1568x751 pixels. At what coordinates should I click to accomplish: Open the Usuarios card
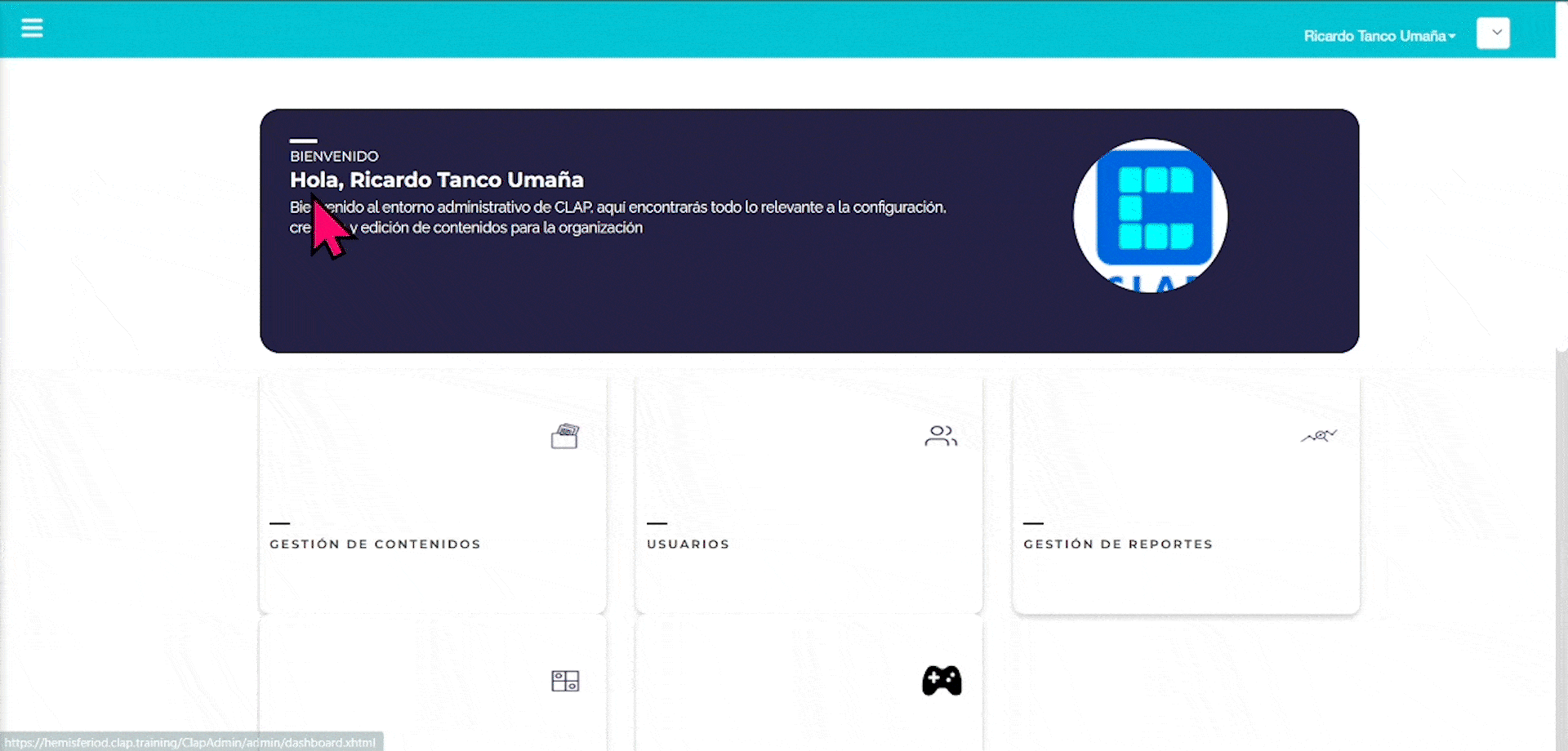click(x=809, y=495)
